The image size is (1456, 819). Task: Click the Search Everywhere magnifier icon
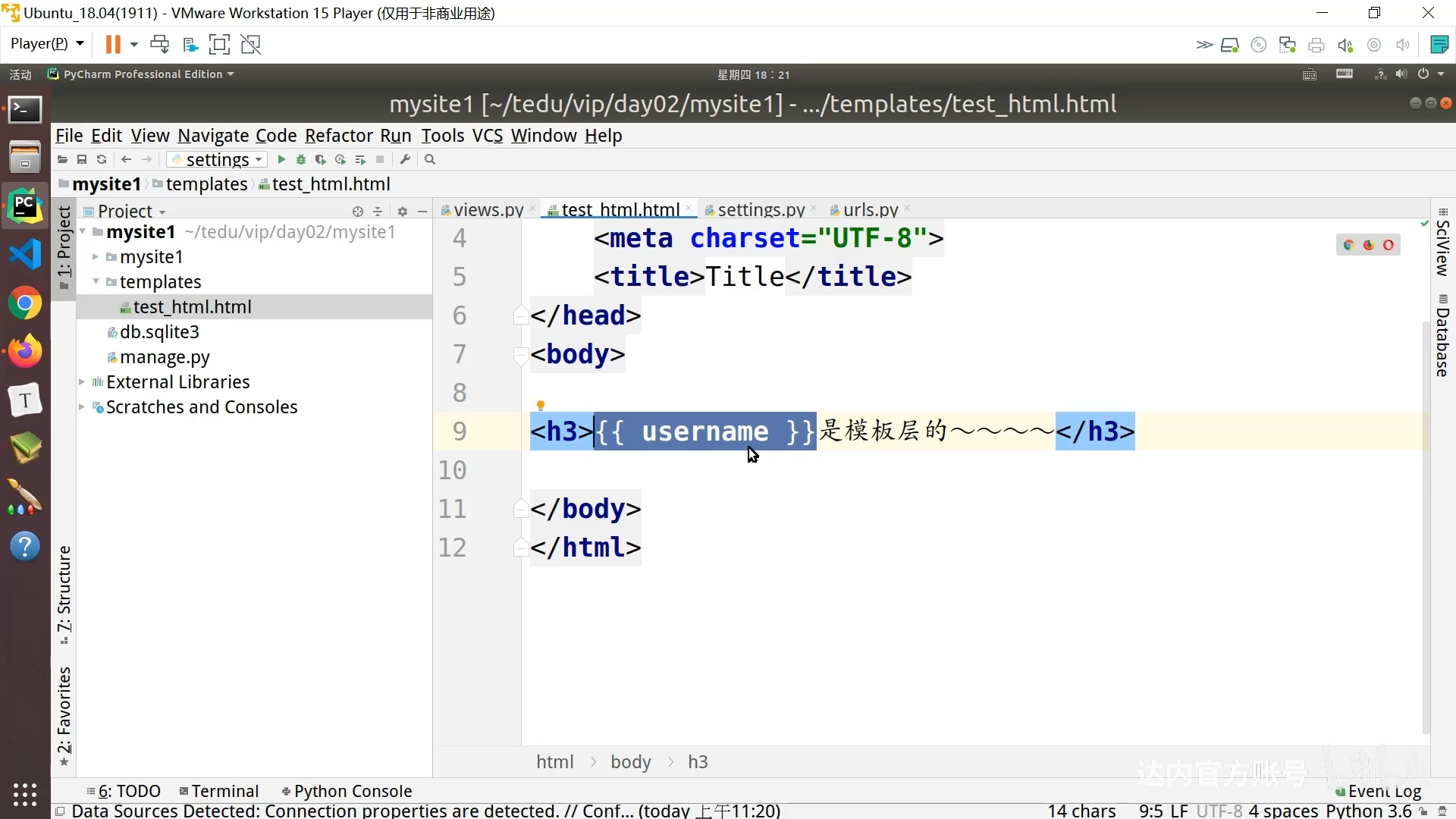[430, 159]
